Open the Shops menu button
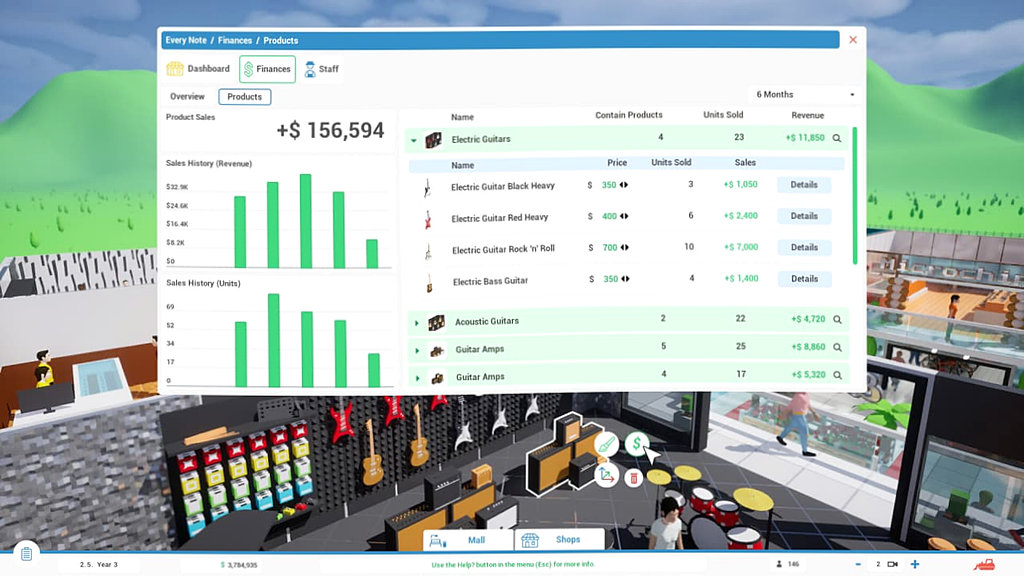 (x=559, y=539)
